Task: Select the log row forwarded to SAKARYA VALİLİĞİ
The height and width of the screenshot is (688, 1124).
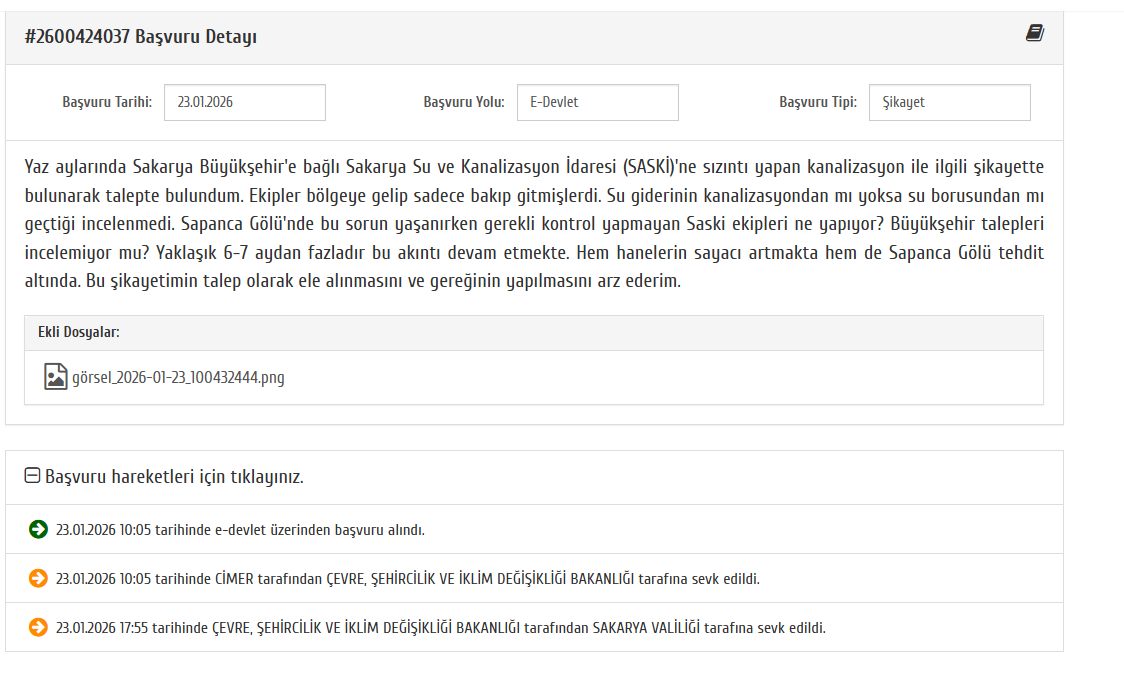Action: pos(441,628)
